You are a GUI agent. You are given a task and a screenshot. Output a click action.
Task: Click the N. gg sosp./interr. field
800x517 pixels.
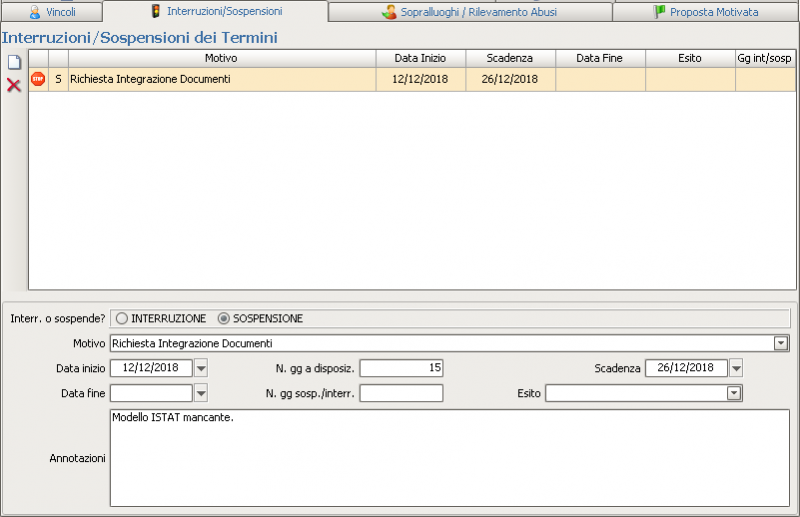(401, 393)
